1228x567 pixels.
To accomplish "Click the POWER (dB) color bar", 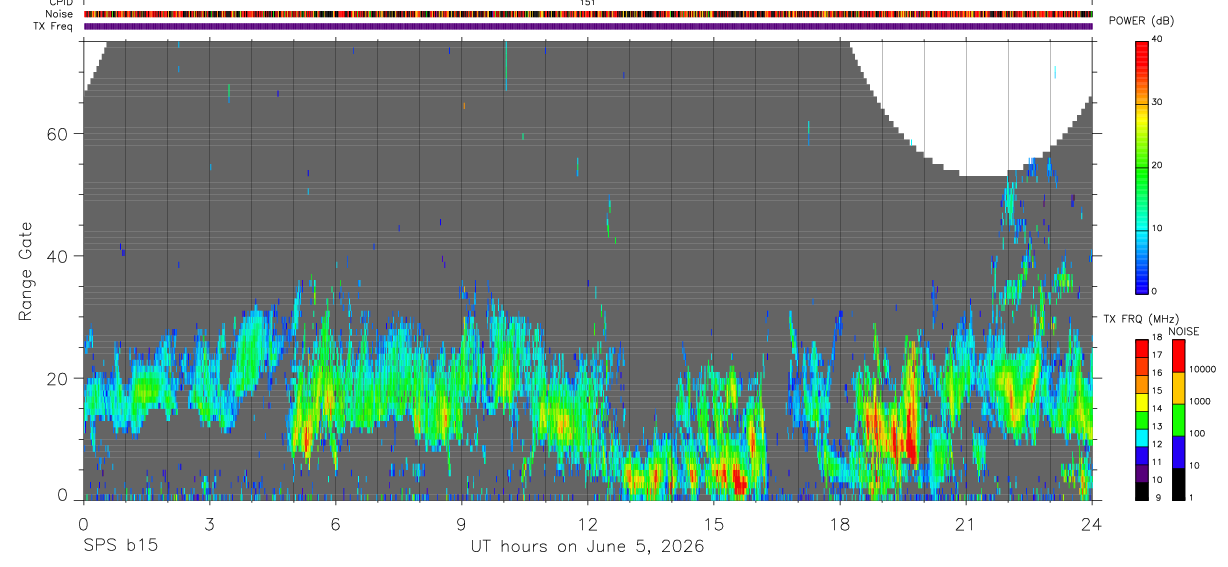I will 1141,166.
